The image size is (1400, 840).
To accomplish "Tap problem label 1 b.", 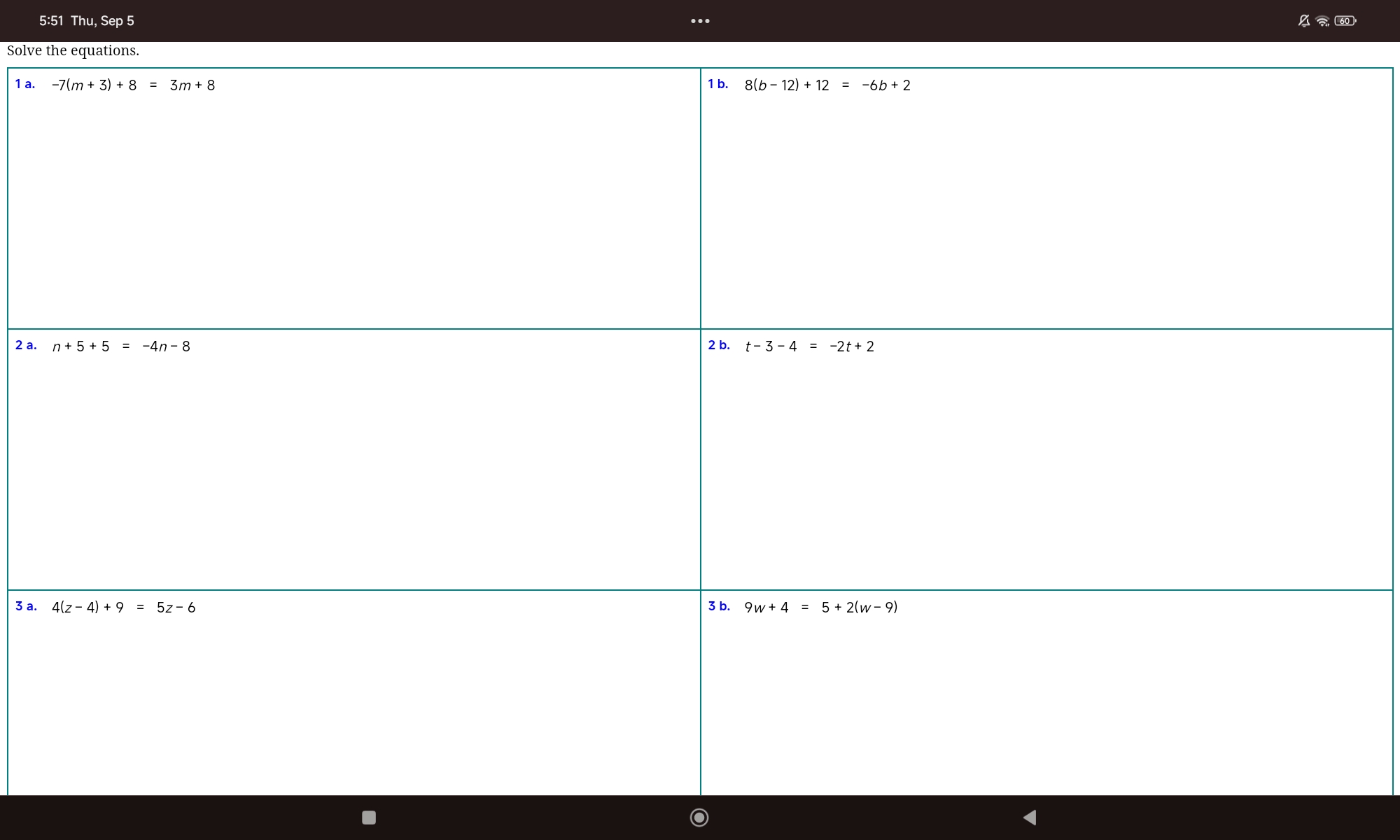I will click(718, 84).
